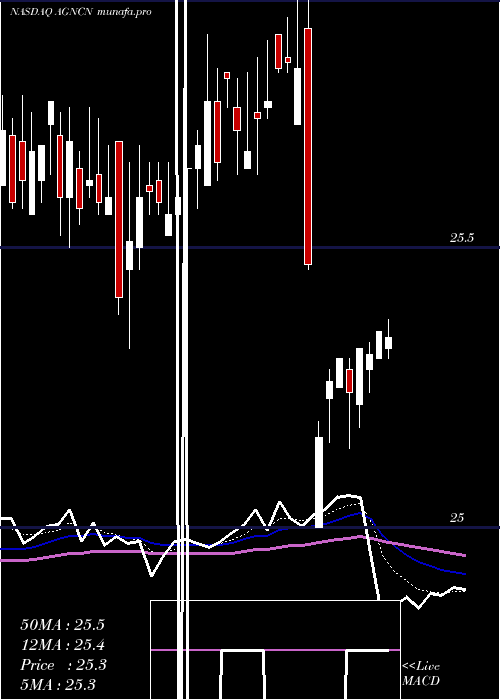This screenshot has height=700, width=500.
Task: Select the Price : 25.3 legend entry
Action: pyautogui.click(x=63, y=665)
